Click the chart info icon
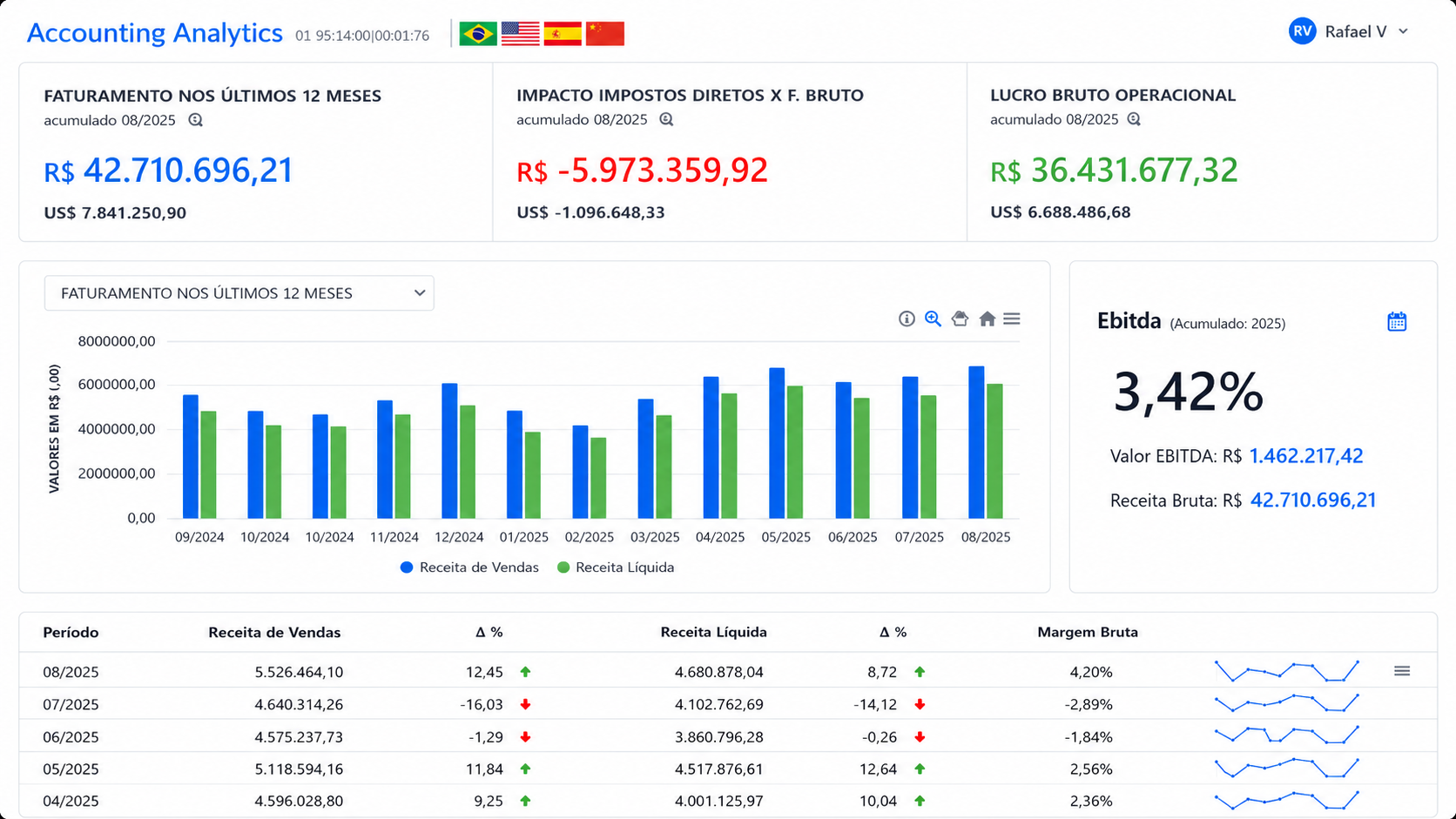The height and width of the screenshot is (819, 1456). point(907,319)
